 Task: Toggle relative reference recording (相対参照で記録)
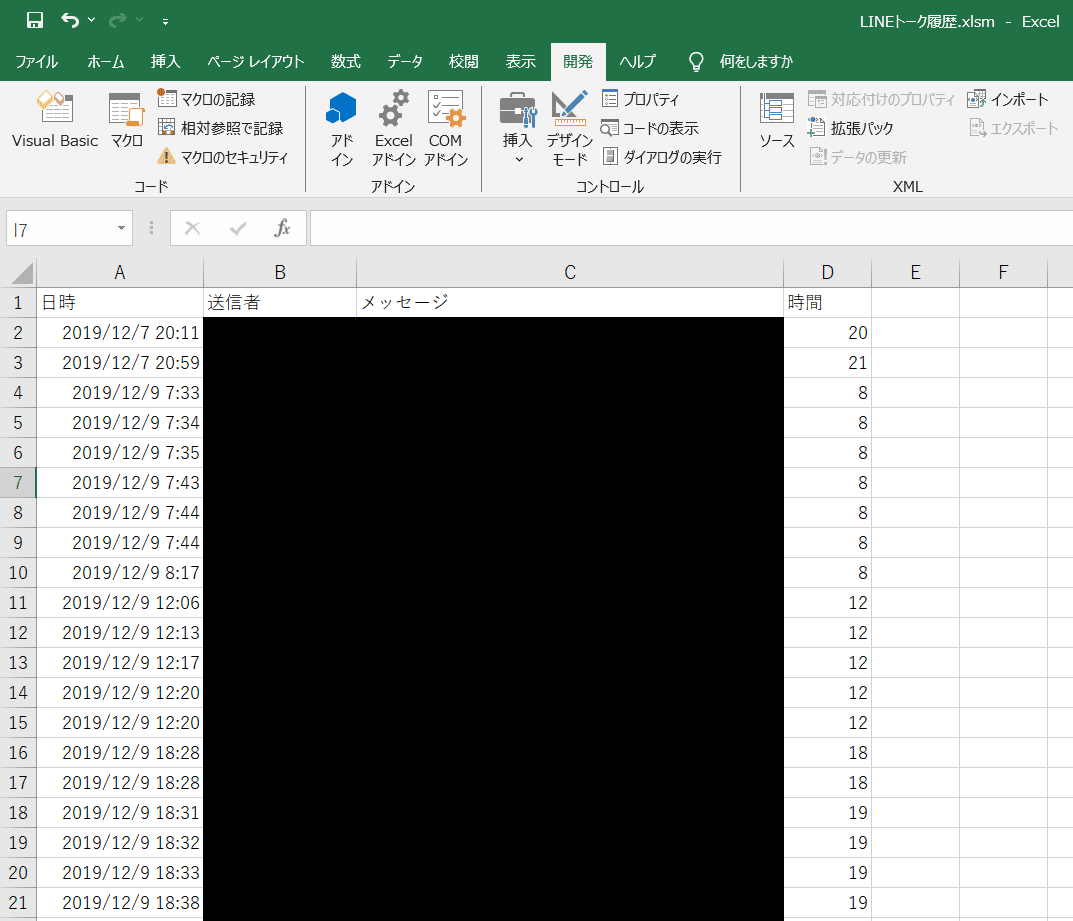tap(220, 128)
